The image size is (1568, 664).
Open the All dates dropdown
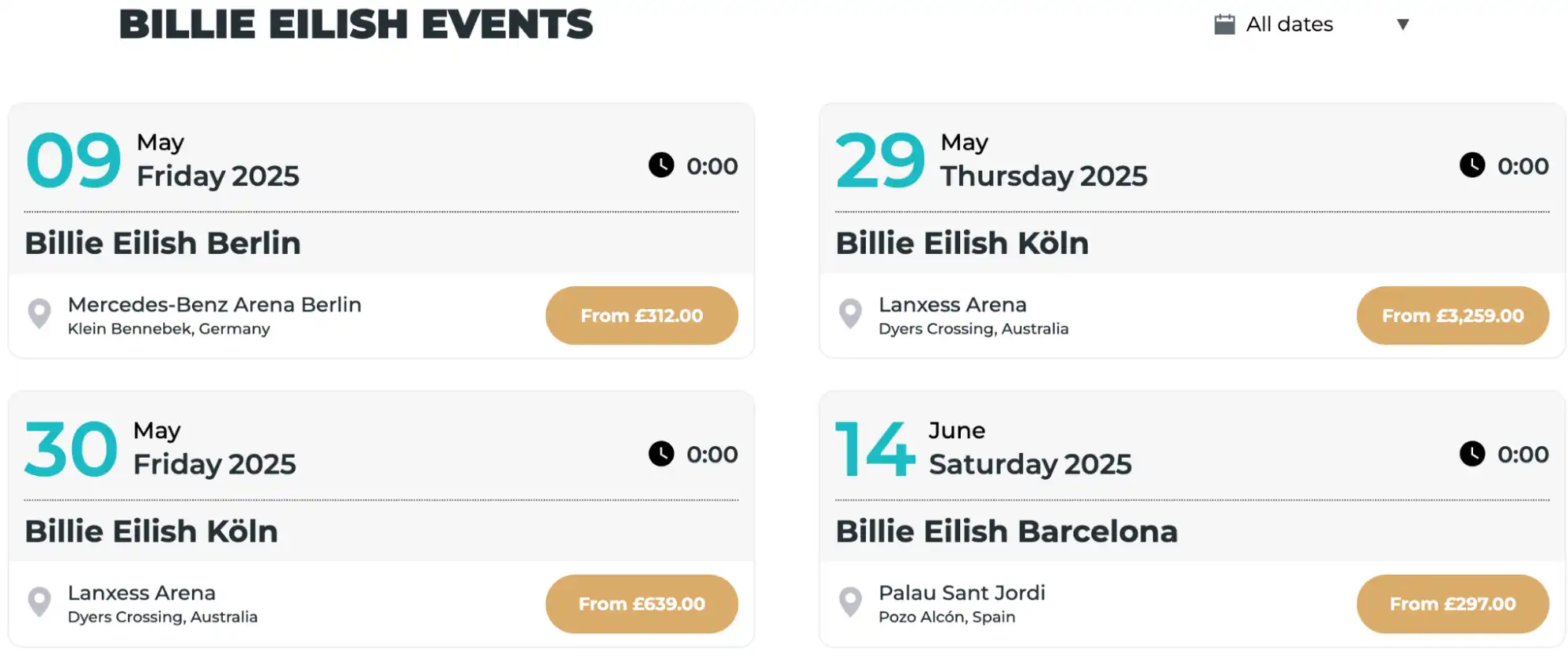tap(1289, 24)
